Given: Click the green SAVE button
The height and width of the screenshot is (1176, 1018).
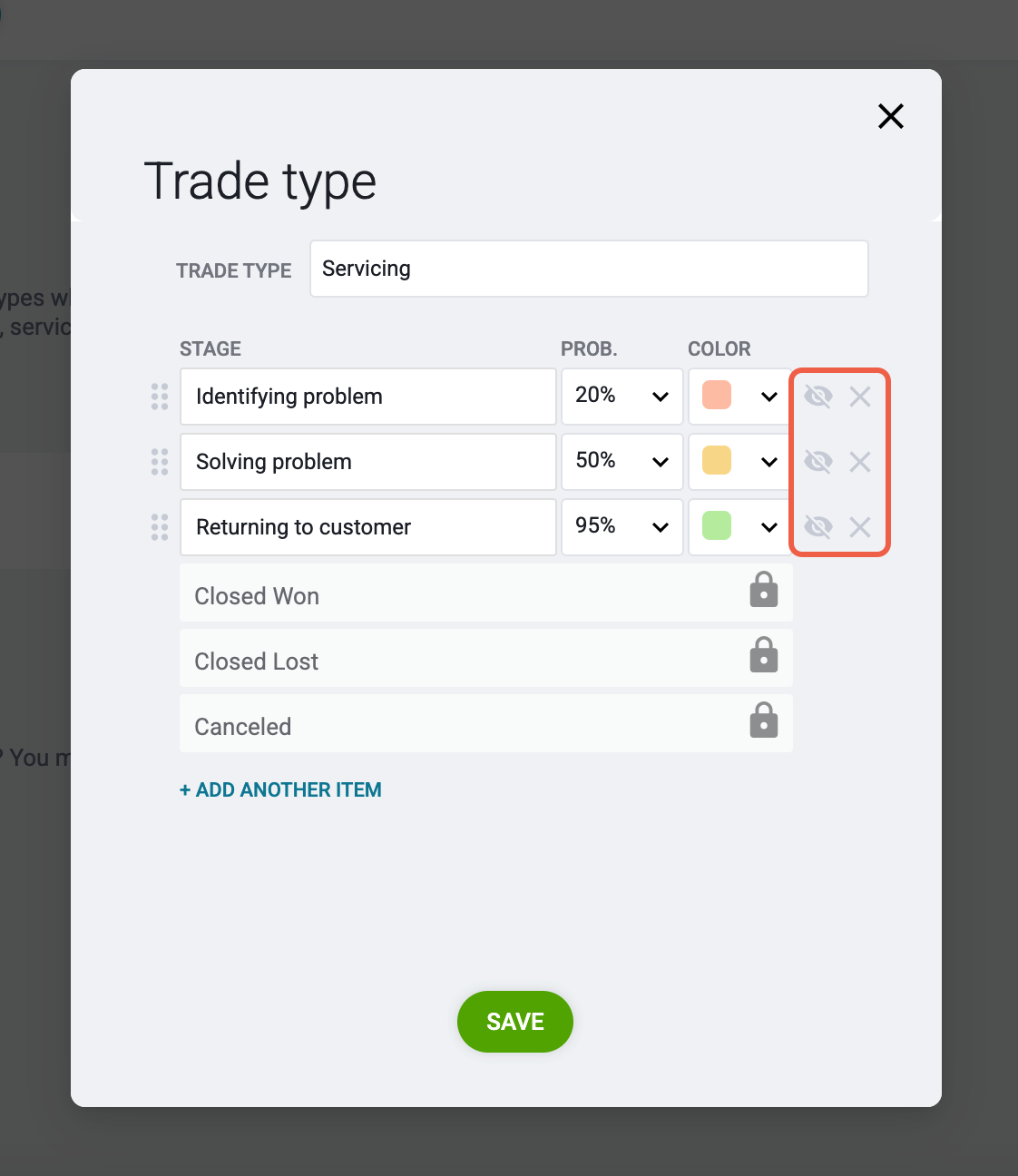Looking at the screenshot, I should click(x=515, y=1022).
